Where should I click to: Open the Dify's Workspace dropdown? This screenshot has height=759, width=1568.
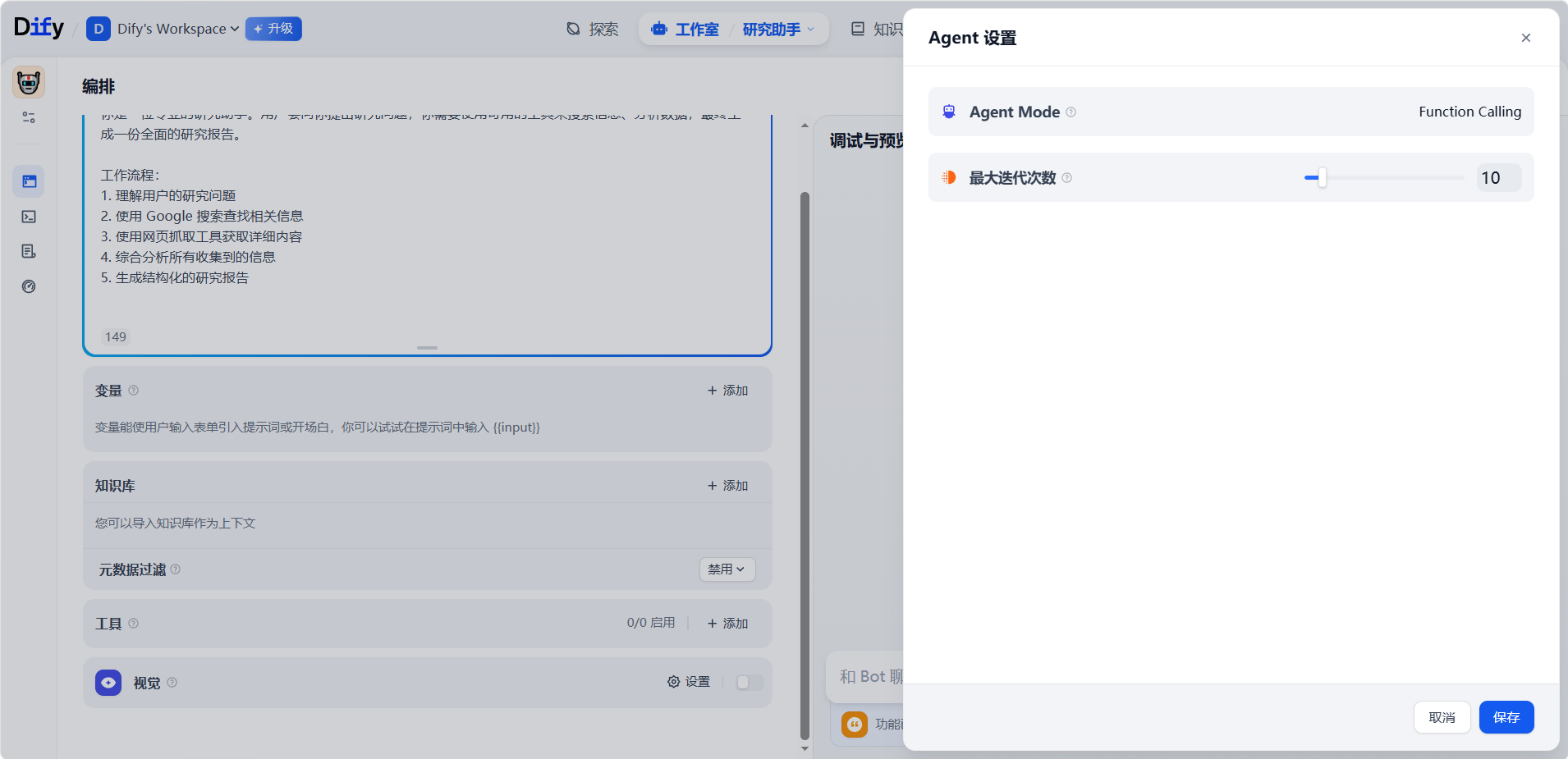[x=177, y=29]
